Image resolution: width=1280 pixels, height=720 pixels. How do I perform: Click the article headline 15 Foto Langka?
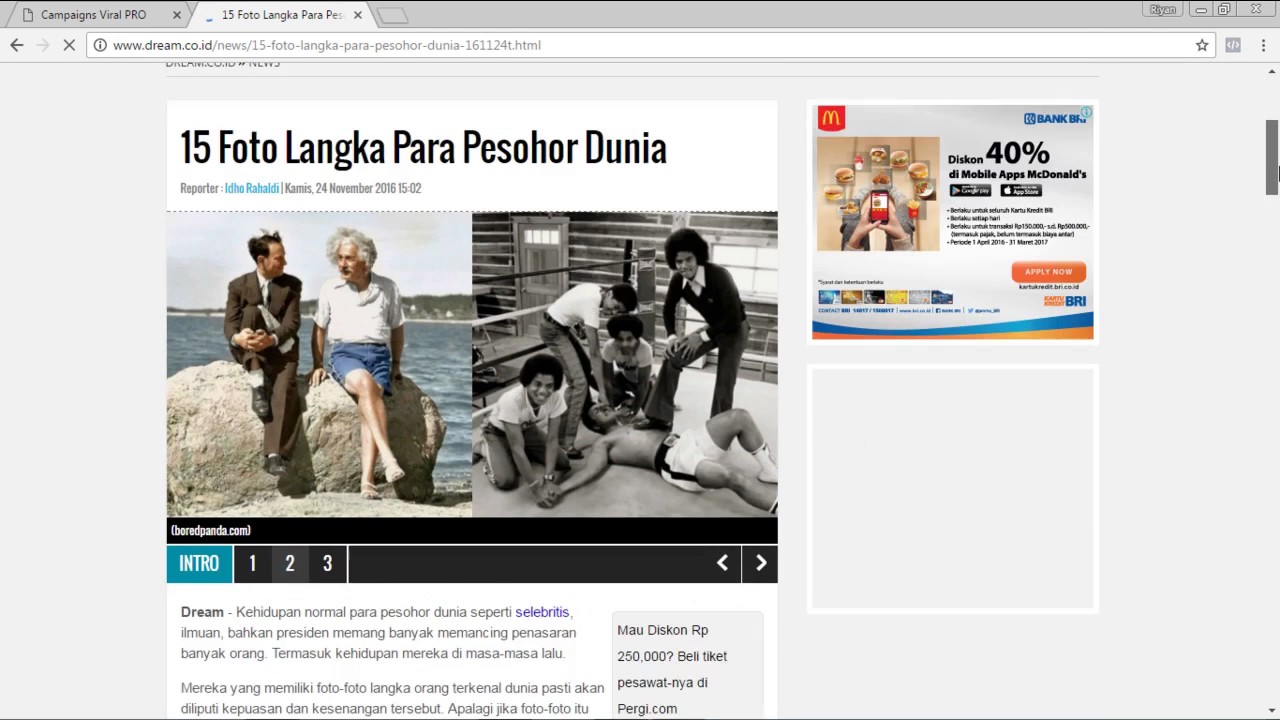pyautogui.click(x=423, y=148)
